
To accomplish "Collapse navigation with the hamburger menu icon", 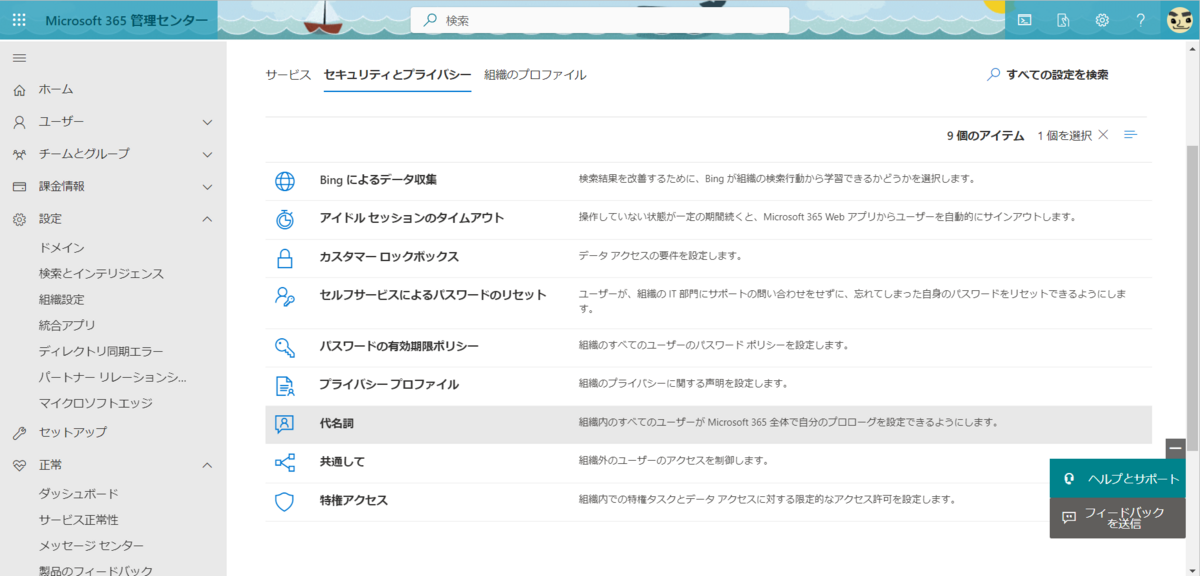I will [x=19, y=58].
